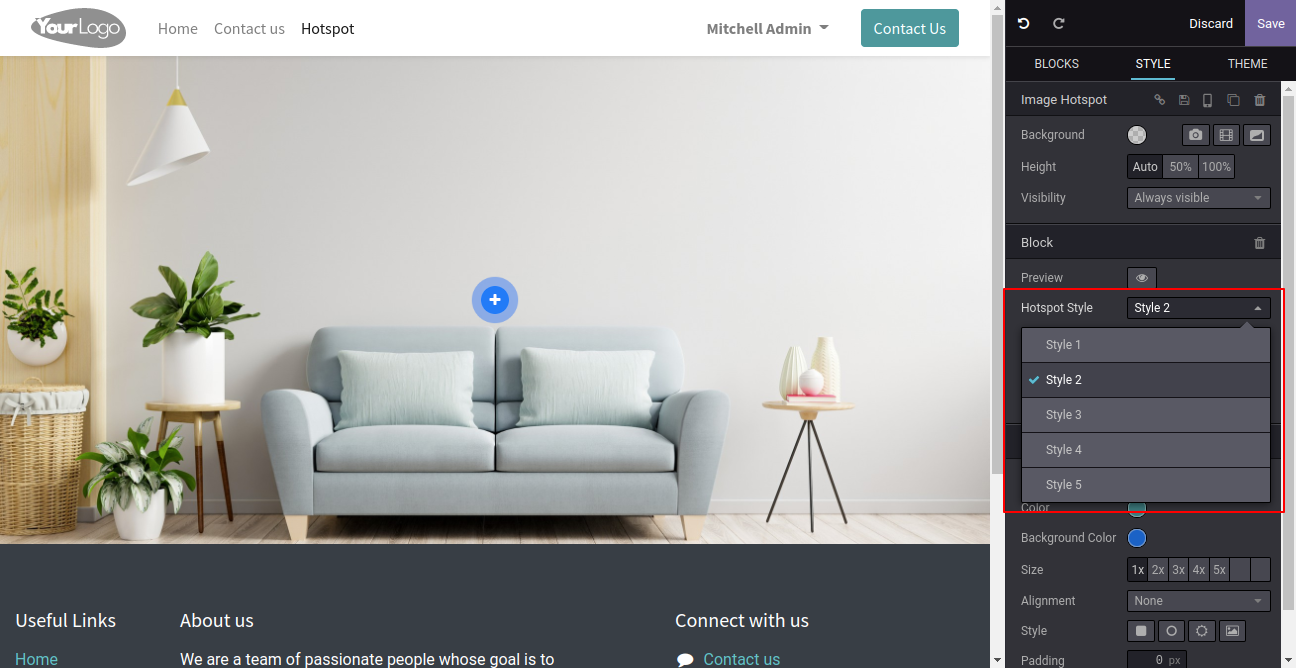Duplicate the Image Hotspot block
Screen dimensions: 1296x668
pos(1233,100)
